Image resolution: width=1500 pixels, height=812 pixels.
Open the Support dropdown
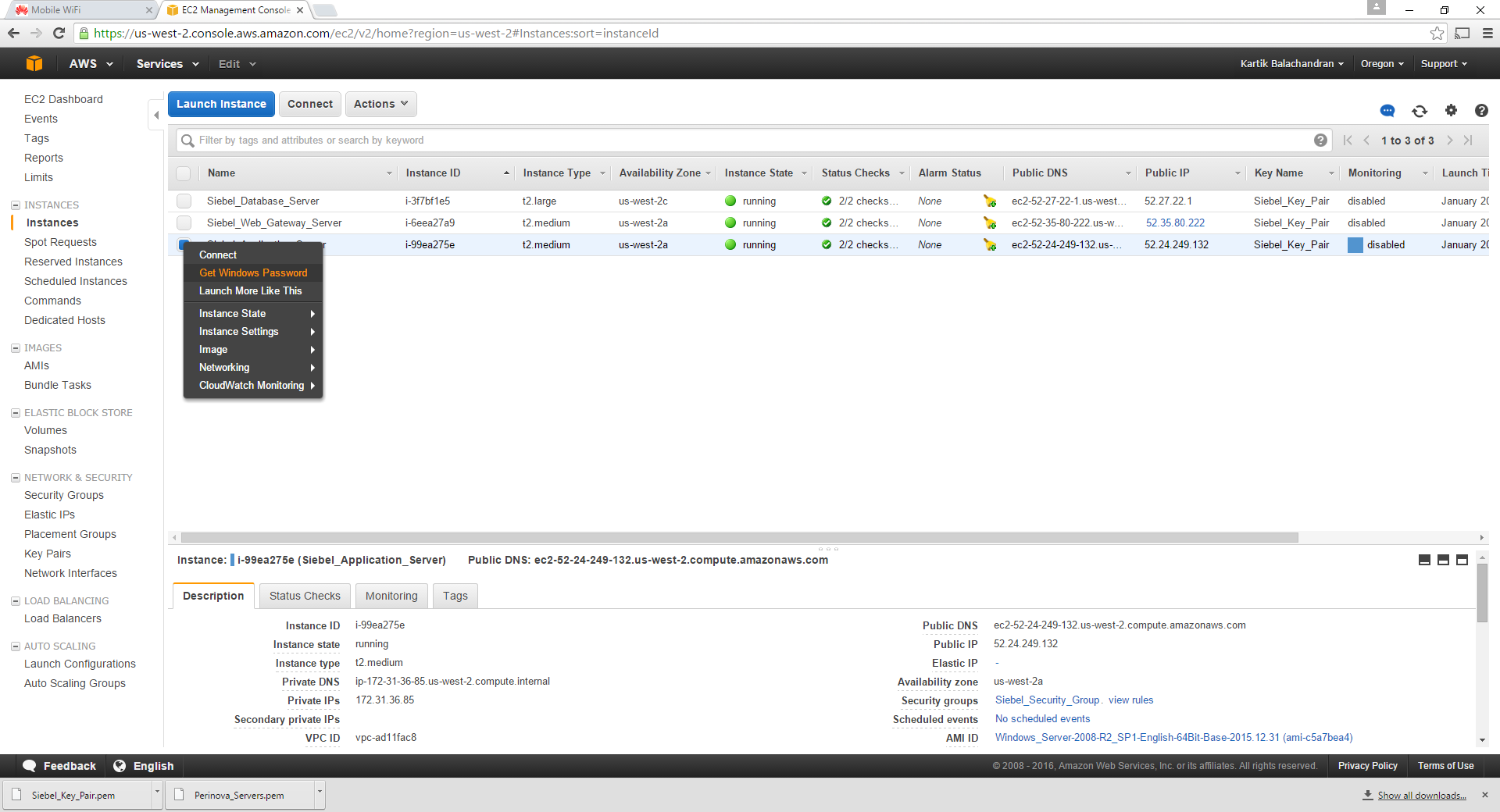coord(1444,64)
